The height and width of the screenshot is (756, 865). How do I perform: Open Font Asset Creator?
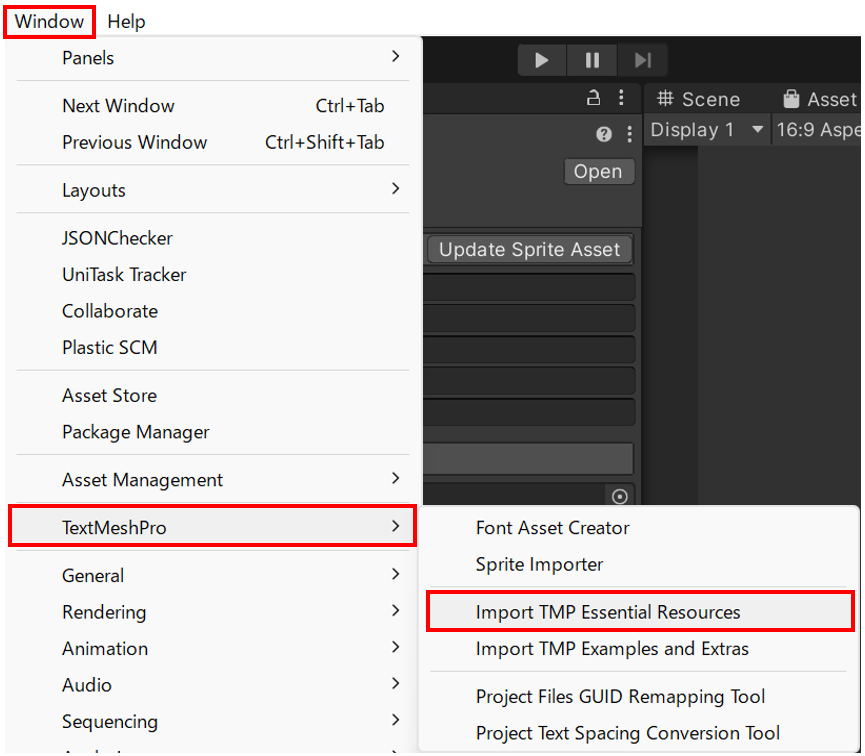click(x=640, y=528)
